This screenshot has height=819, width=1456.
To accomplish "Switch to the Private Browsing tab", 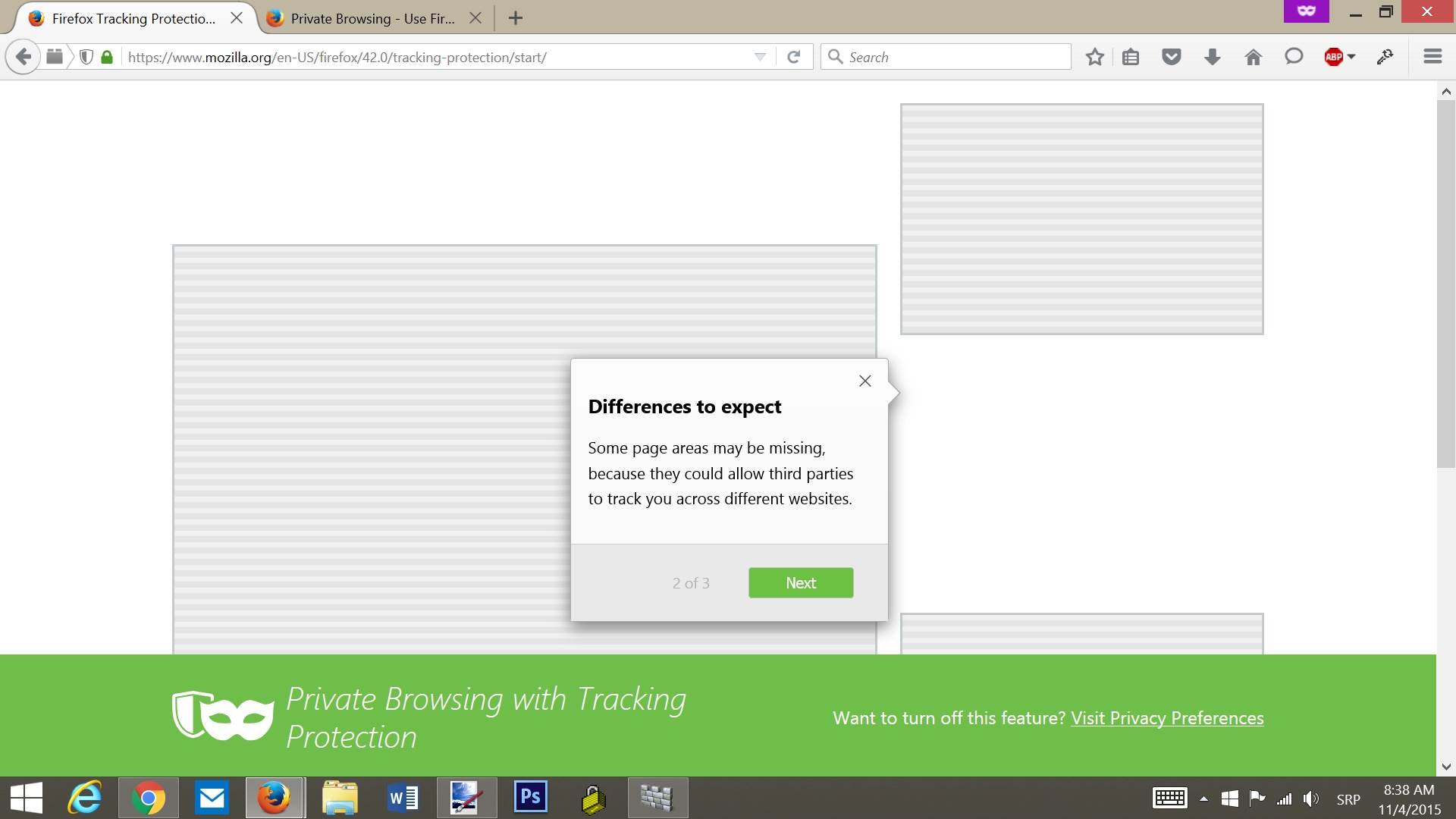I will coord(364,18).
